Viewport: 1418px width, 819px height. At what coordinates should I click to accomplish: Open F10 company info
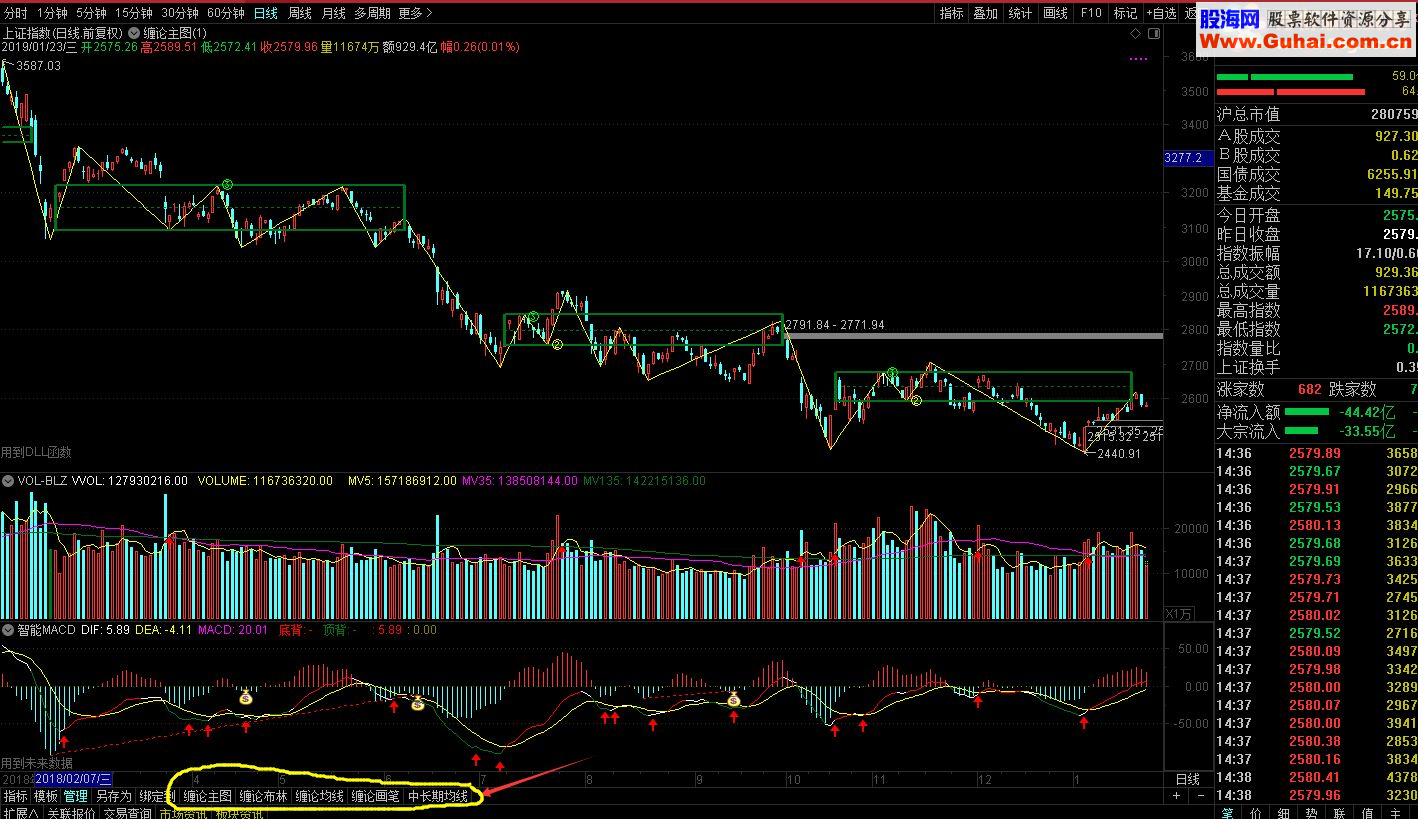click(1091, 13)
